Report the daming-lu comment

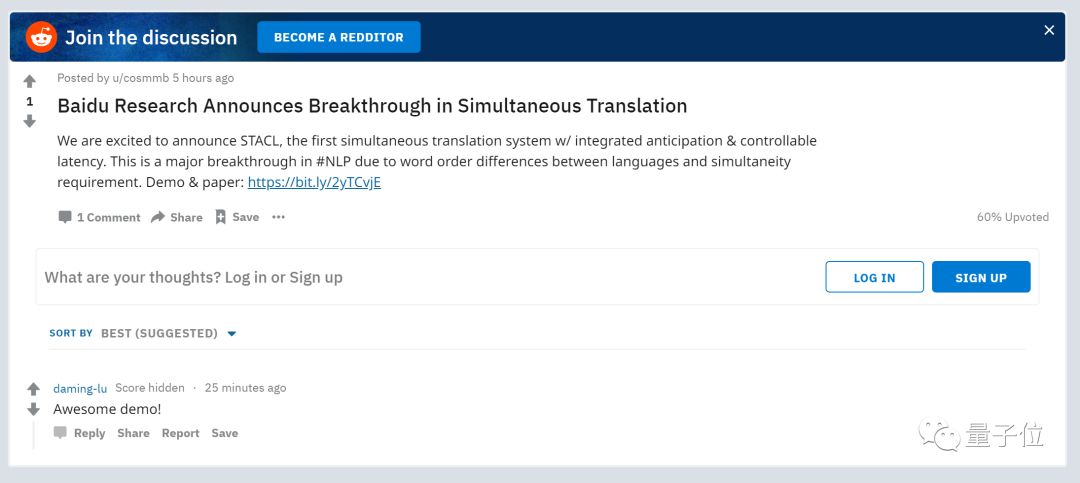tap(180, 433)
